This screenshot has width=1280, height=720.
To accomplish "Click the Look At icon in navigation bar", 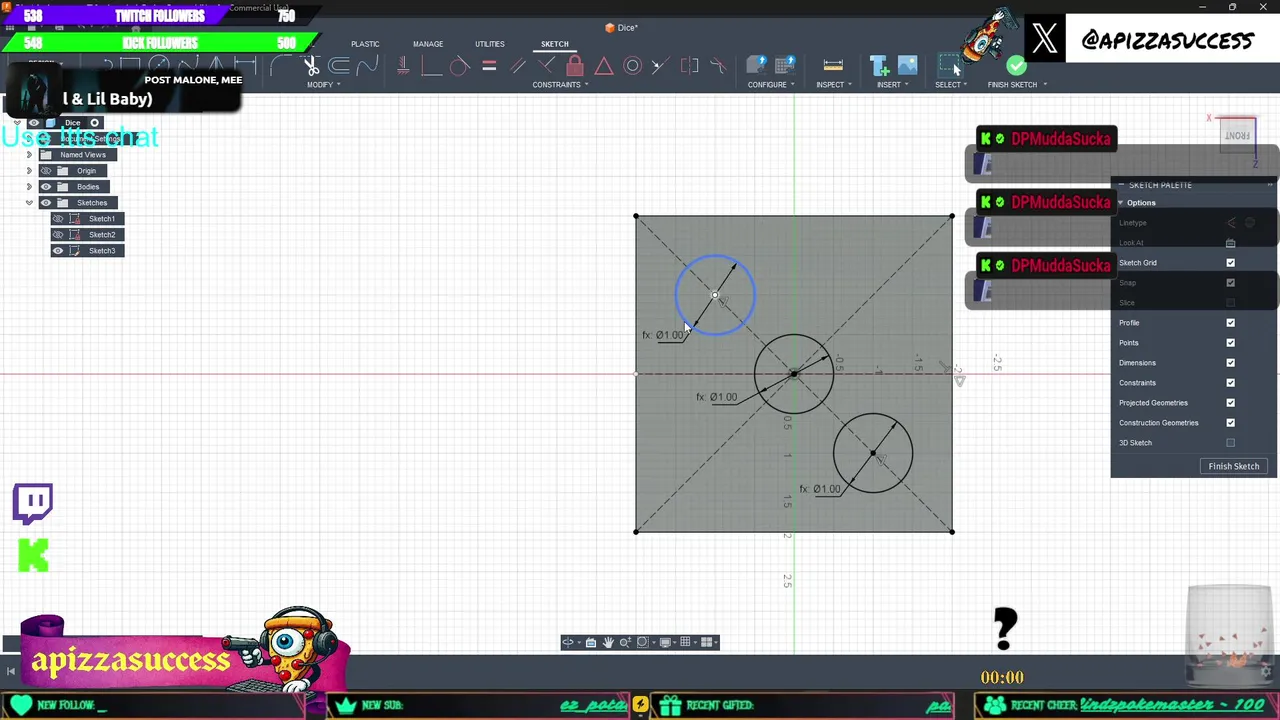I will (591, 642).
